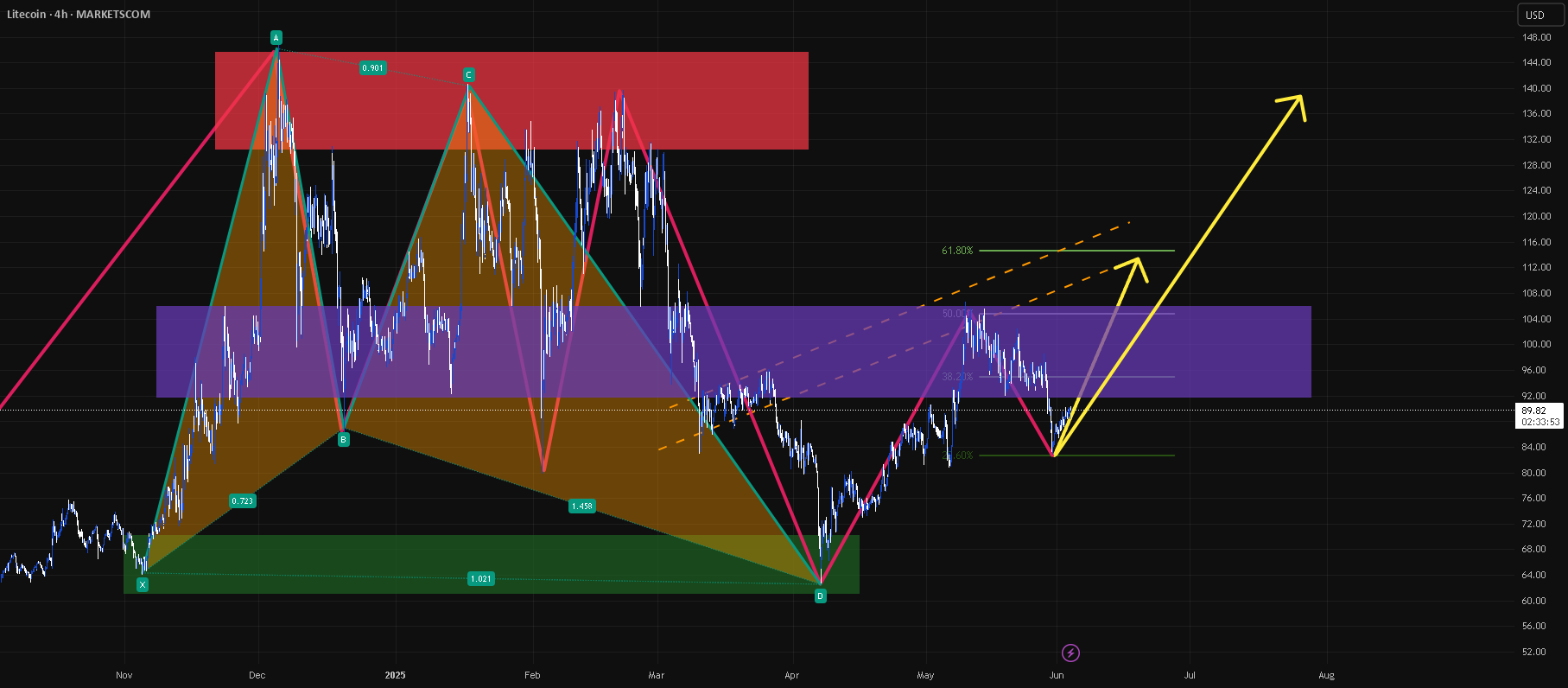The width and height of the screenshot is (1568, 688).
Task: Select the large yellow projection arrow head
Action: (1292, 106)
